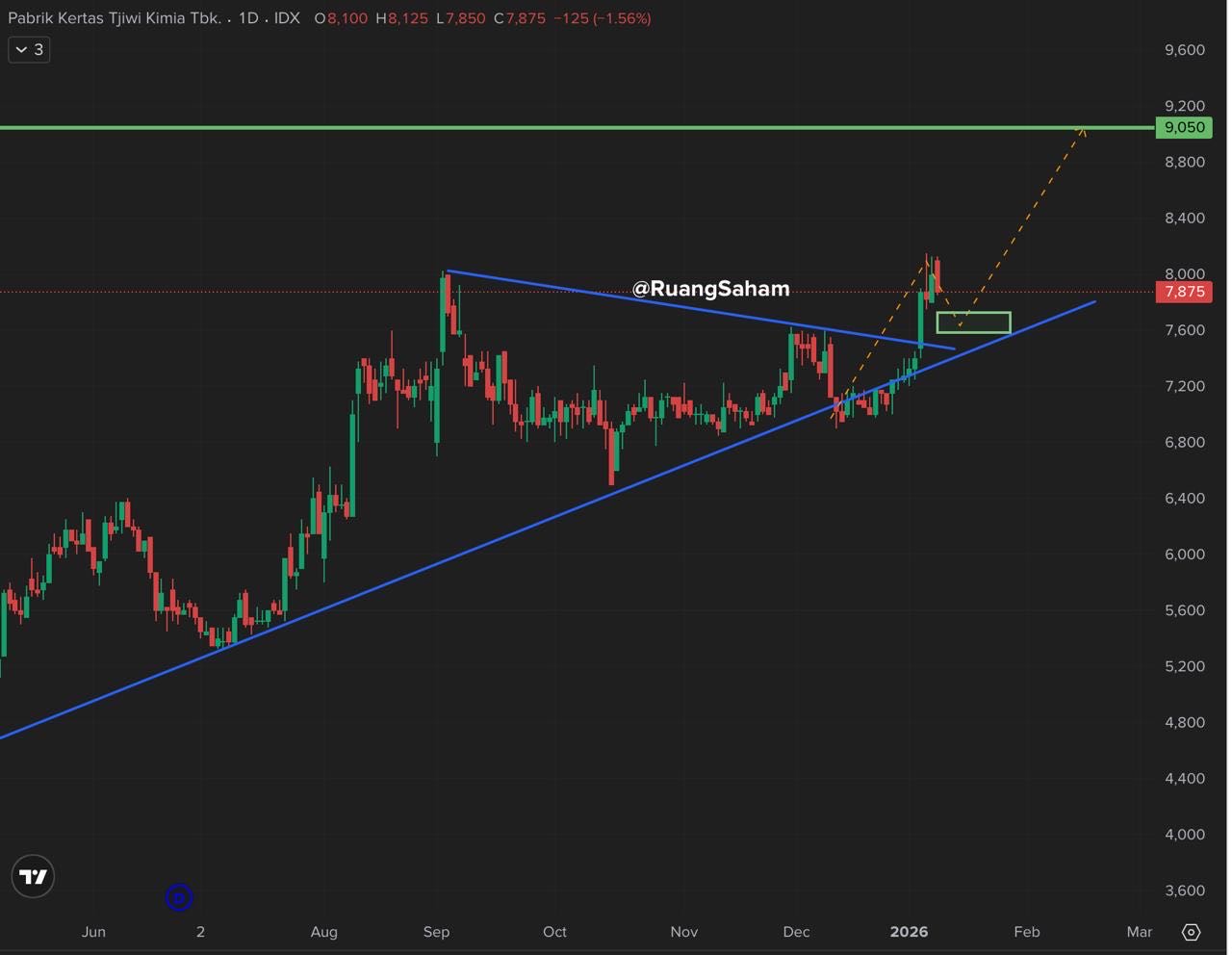This screenshot has width=1232, height=955.
Task: Click the Nov label on the time axis
Action: pyautogui.click(x=684, y=932)
